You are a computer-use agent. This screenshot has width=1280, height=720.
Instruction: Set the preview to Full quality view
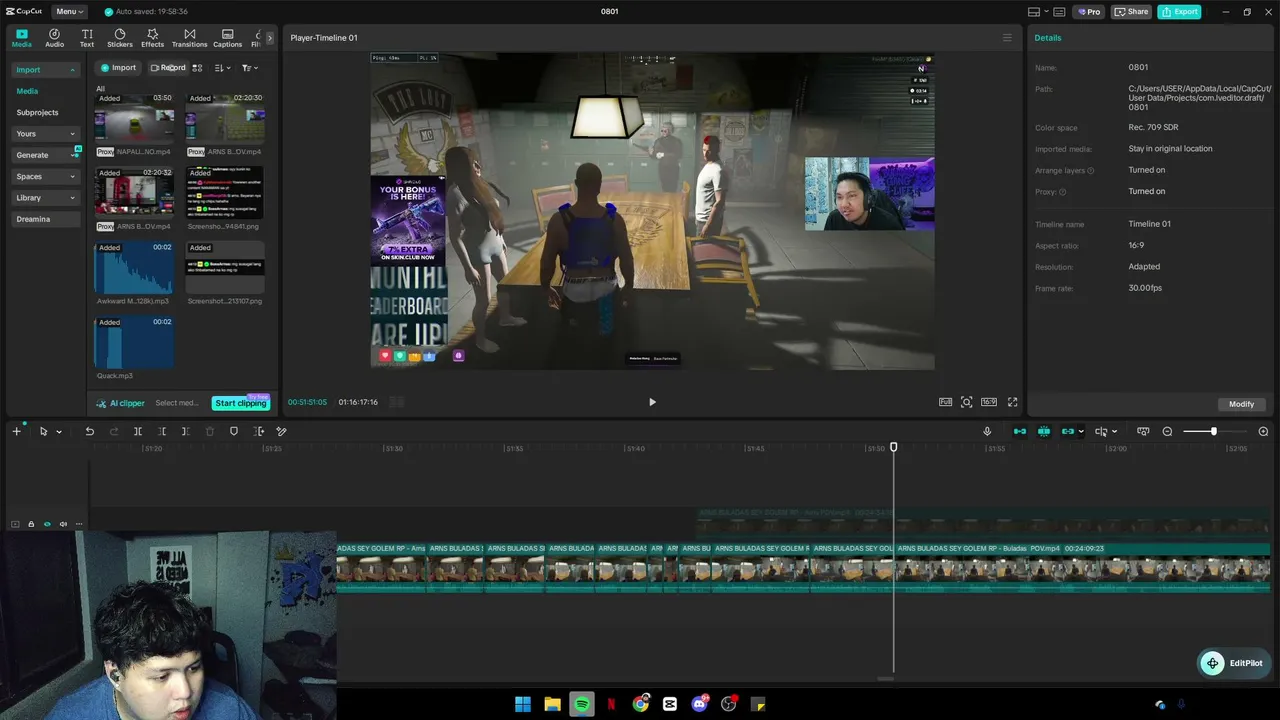pos(945,402)
